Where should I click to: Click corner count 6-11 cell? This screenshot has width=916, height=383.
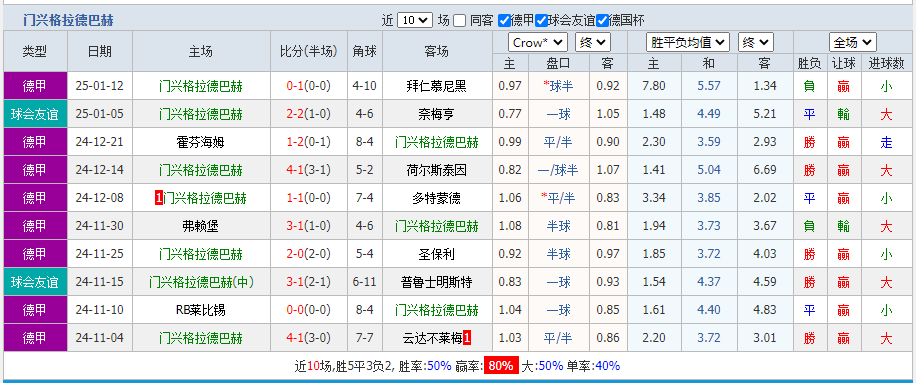tap(365, 282)
